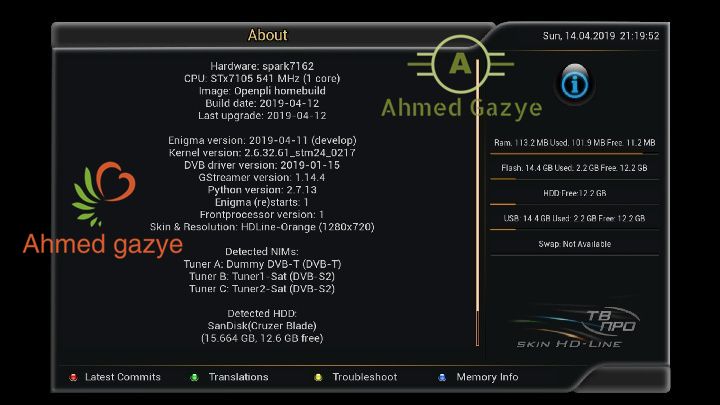Click the 'Hardware: spark7162' line
The width and height of the screenshot is (720, 405).
point(262,66)
